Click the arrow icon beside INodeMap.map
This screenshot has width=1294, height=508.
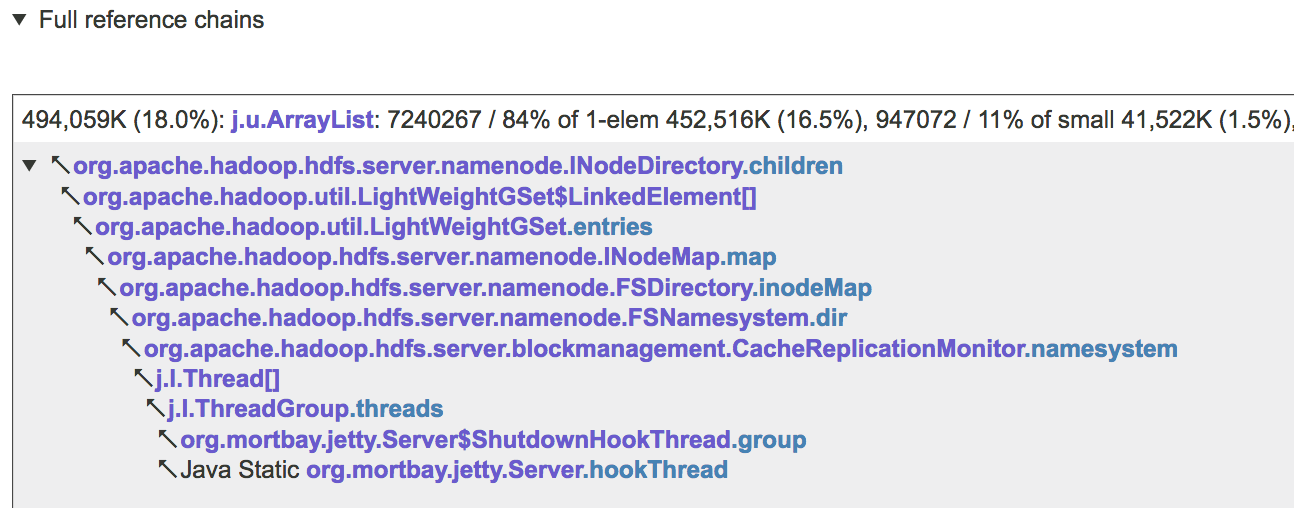click(95, 257)
